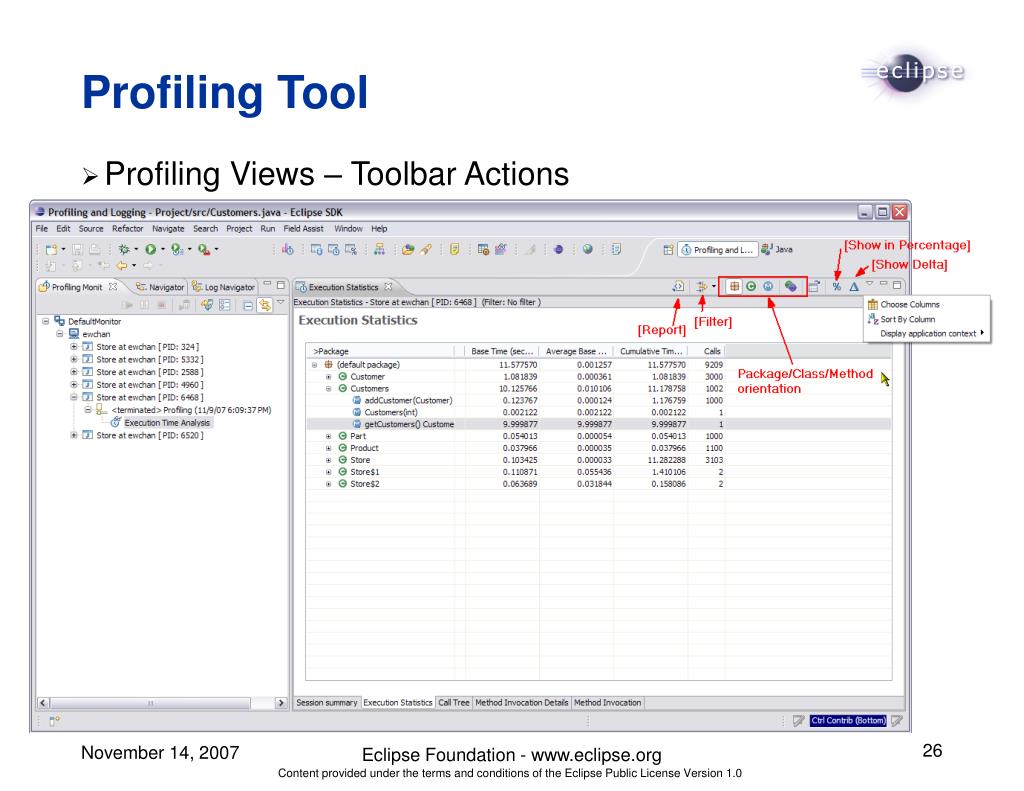This screenshot has height=791, width=1024.
Task: Click the Report toolbar icon
Action: click(x=679, y=286)
